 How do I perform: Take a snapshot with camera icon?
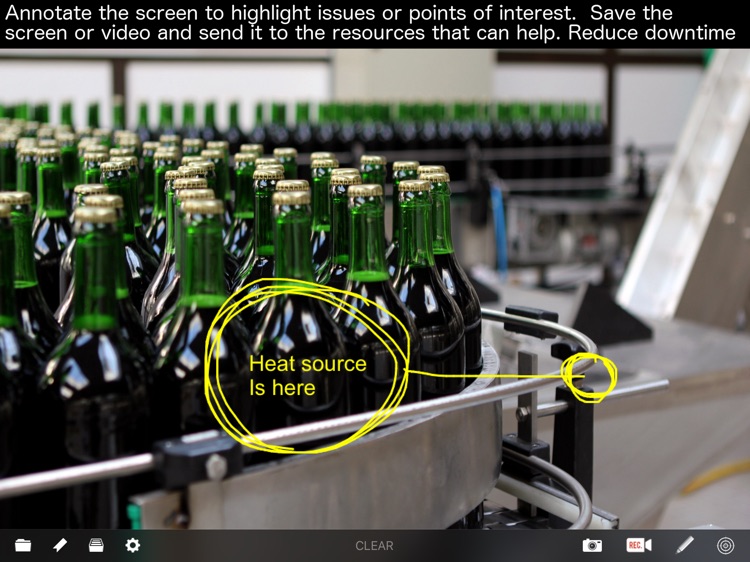592,545
